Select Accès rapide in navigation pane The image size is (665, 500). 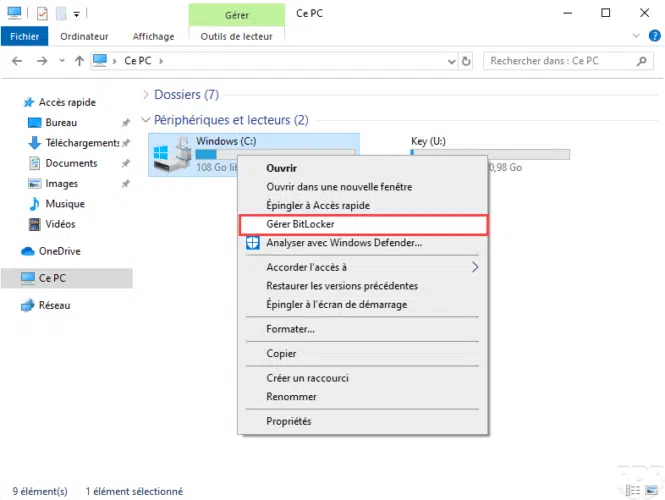pos(67,102)
